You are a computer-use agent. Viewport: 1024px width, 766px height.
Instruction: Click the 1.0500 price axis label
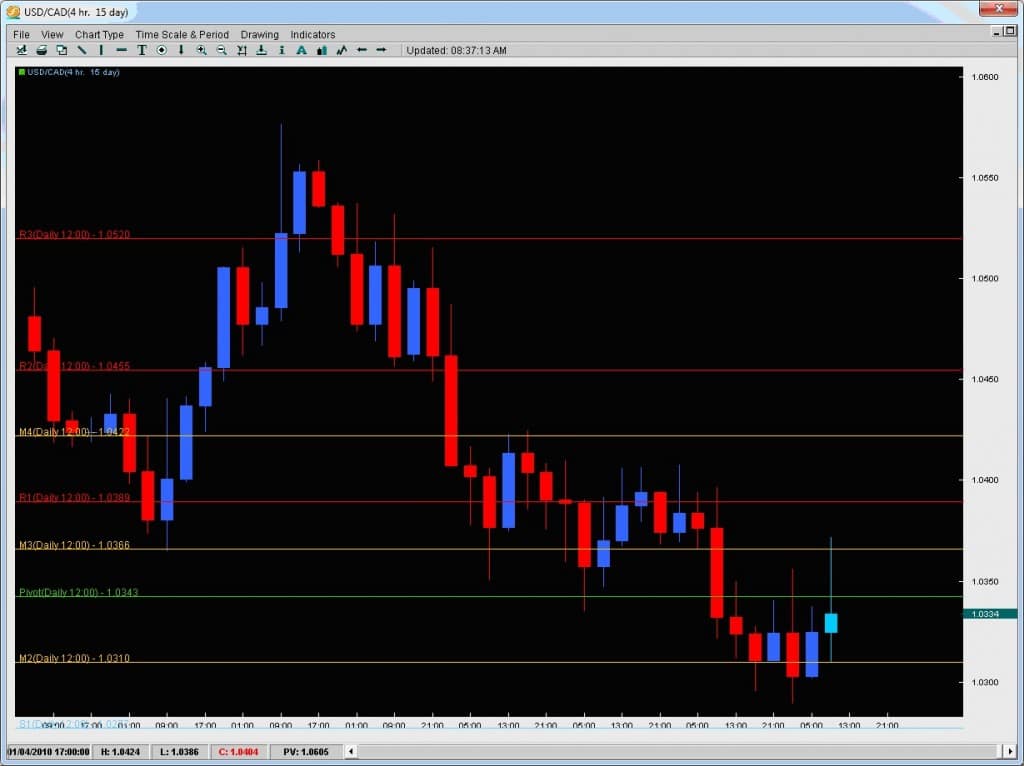[985, 279]
